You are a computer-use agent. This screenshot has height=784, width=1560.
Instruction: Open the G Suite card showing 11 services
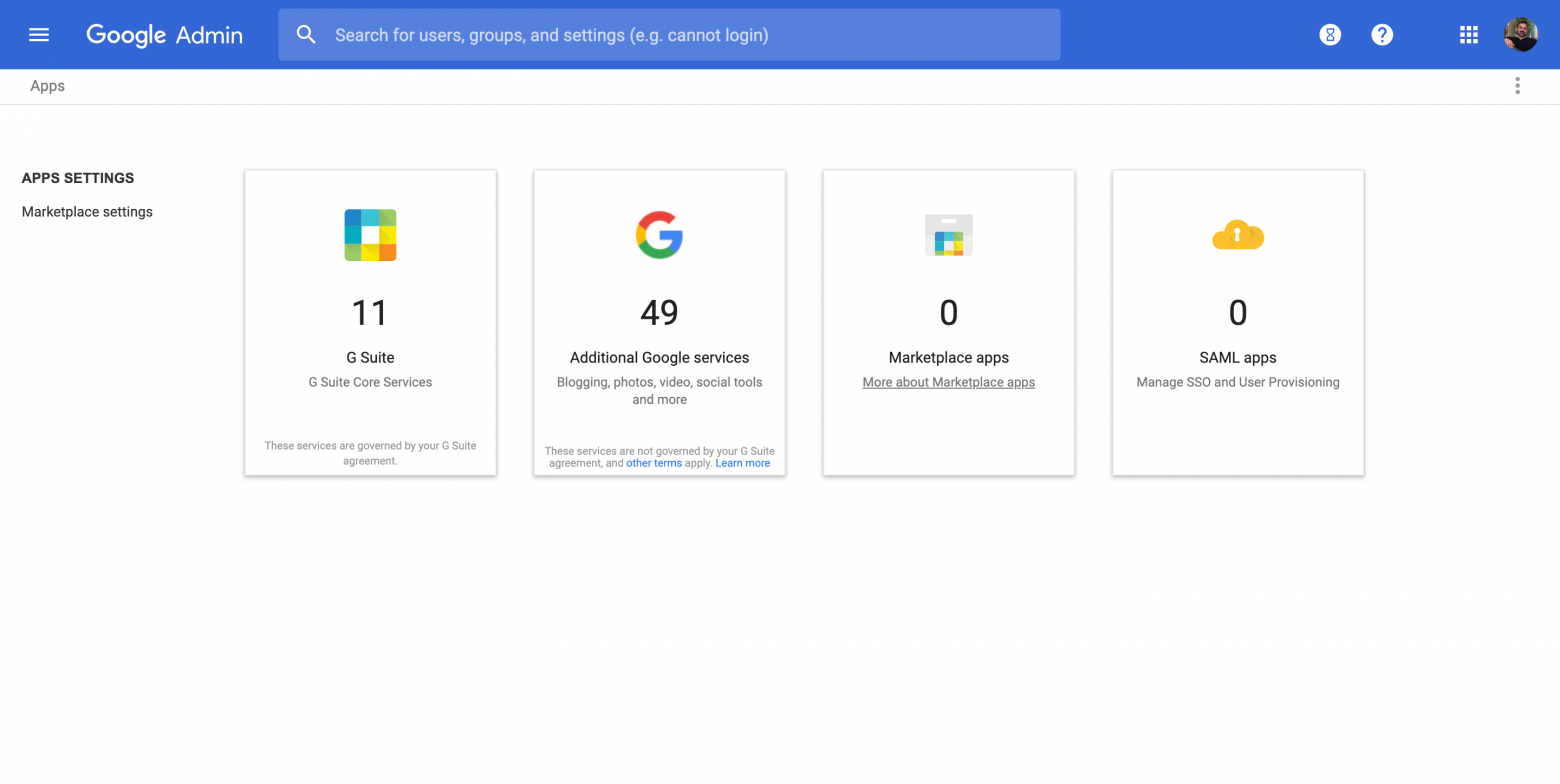coord(370,322)
